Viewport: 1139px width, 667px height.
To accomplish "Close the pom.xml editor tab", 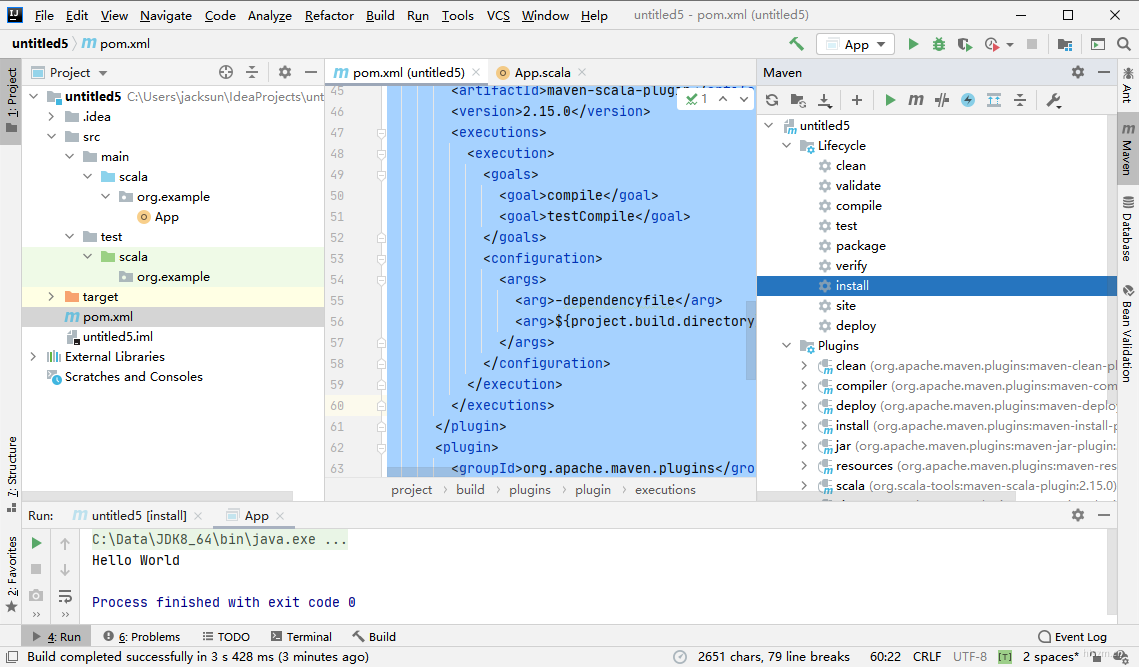I will click(476, 72).
